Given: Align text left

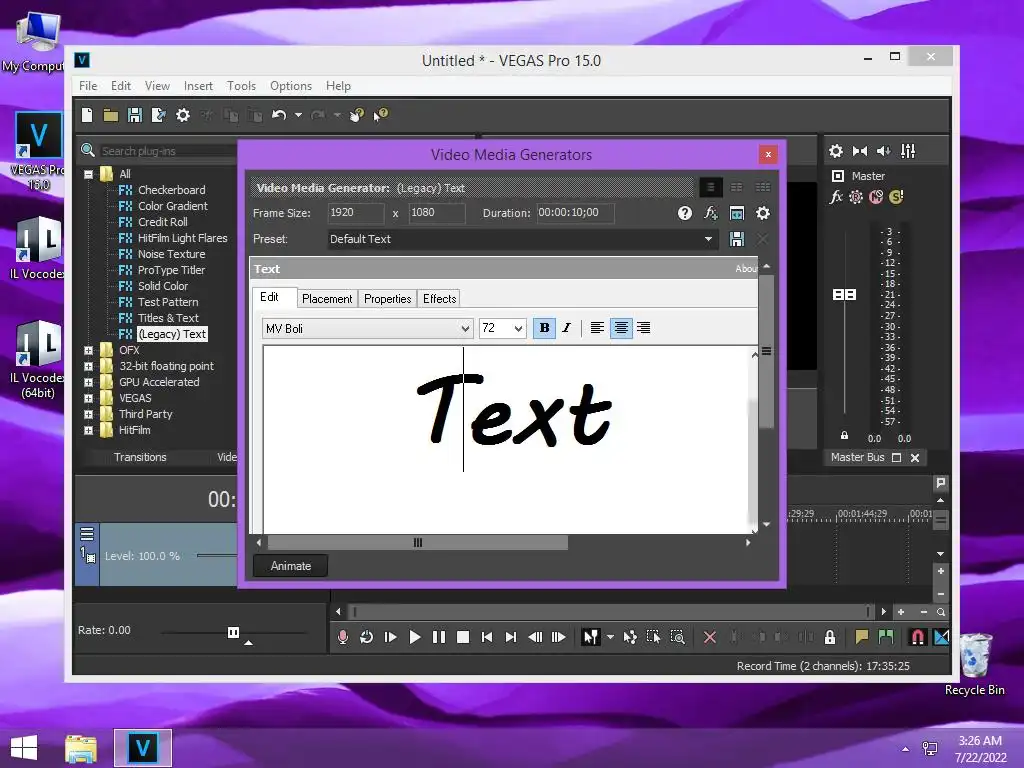Looking at the screenshot, I should pos(597,328).
